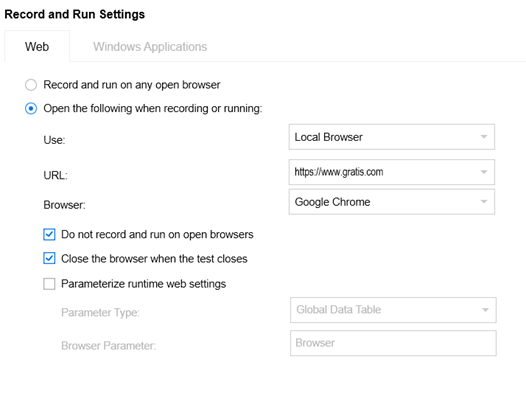Click the Local Browser combo box text
This screenshot has width=526, height=393.
coord(328,137)
